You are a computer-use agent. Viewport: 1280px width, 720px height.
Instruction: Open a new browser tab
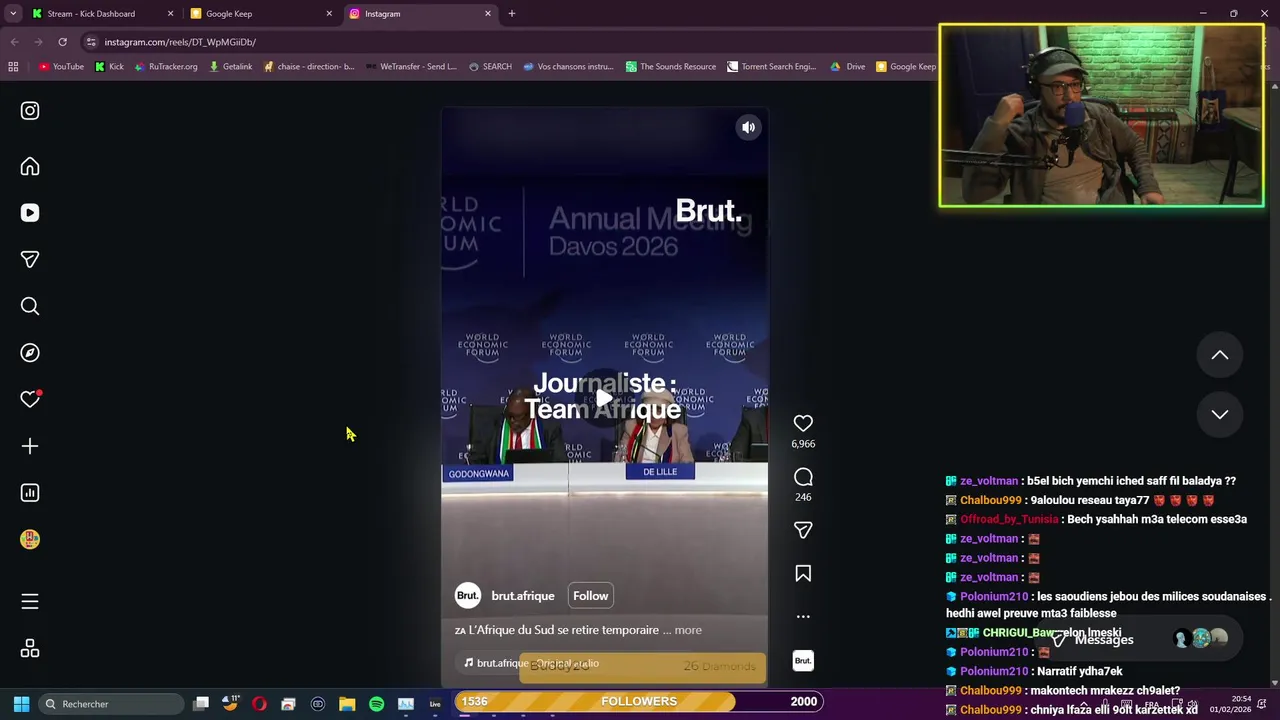click(x=512, y=14)
